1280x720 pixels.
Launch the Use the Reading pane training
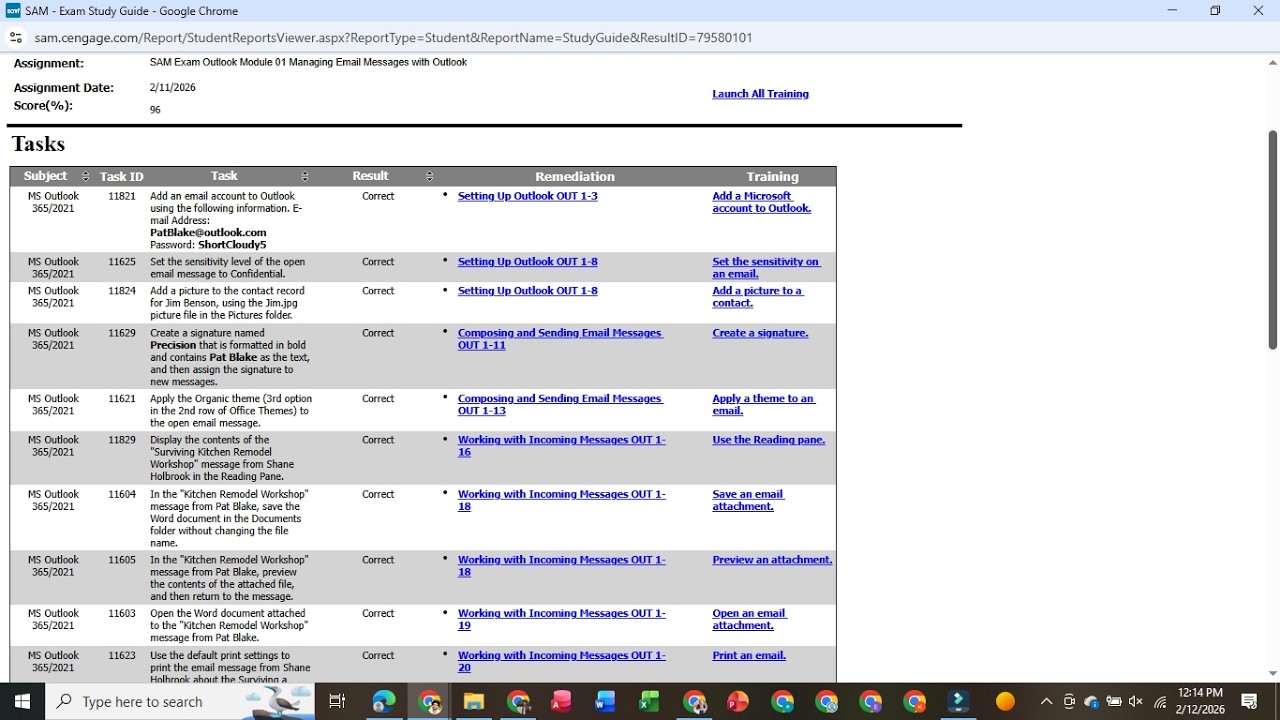click(x=768, y=440)
